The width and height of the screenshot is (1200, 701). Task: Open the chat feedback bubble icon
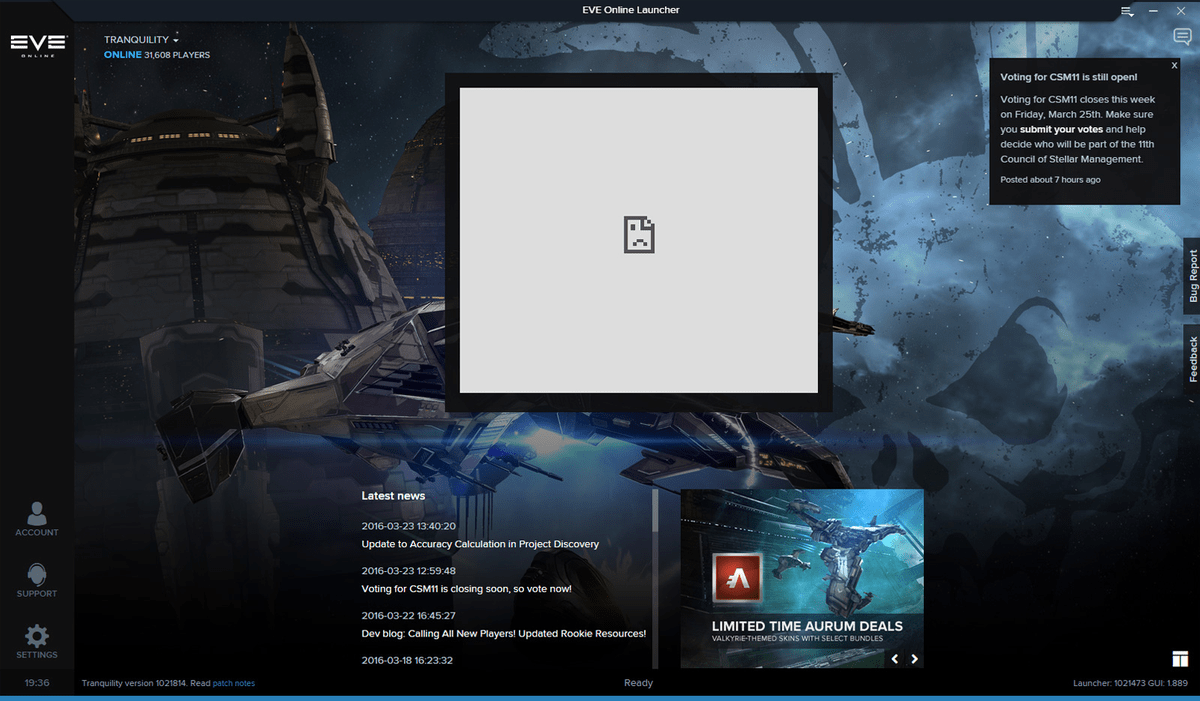click(1182, 36)
